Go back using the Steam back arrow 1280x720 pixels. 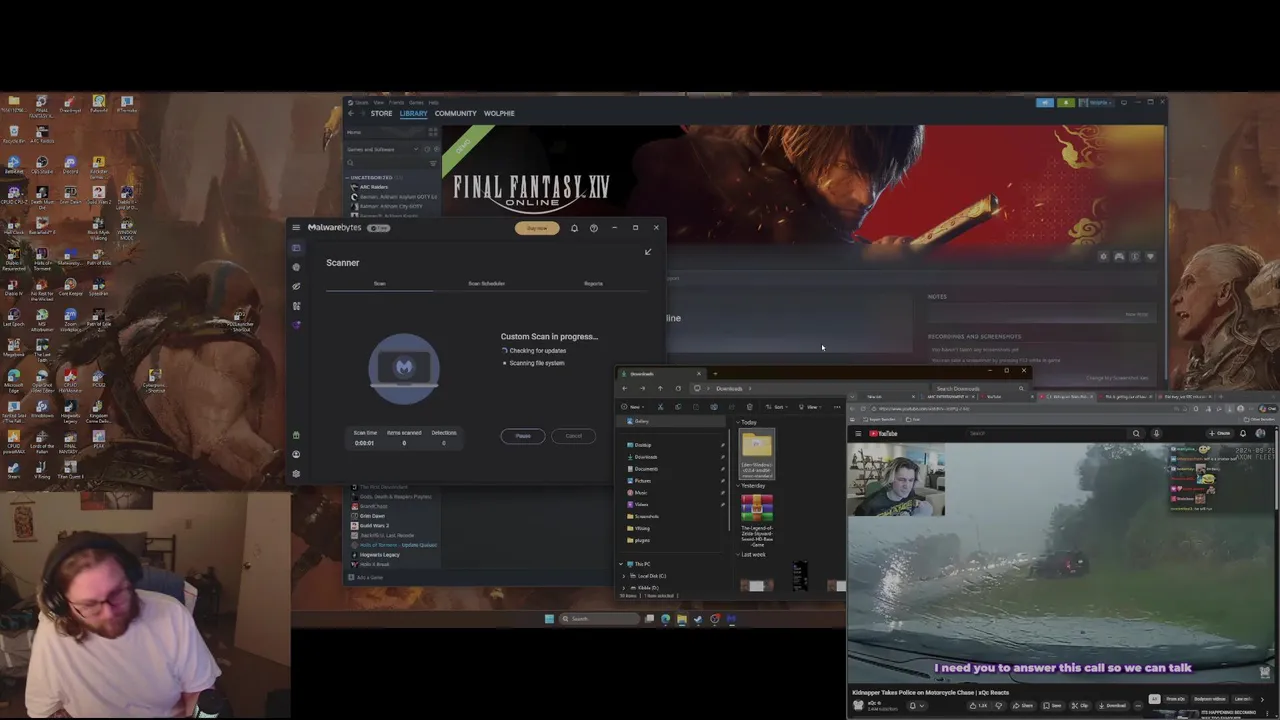350,113
